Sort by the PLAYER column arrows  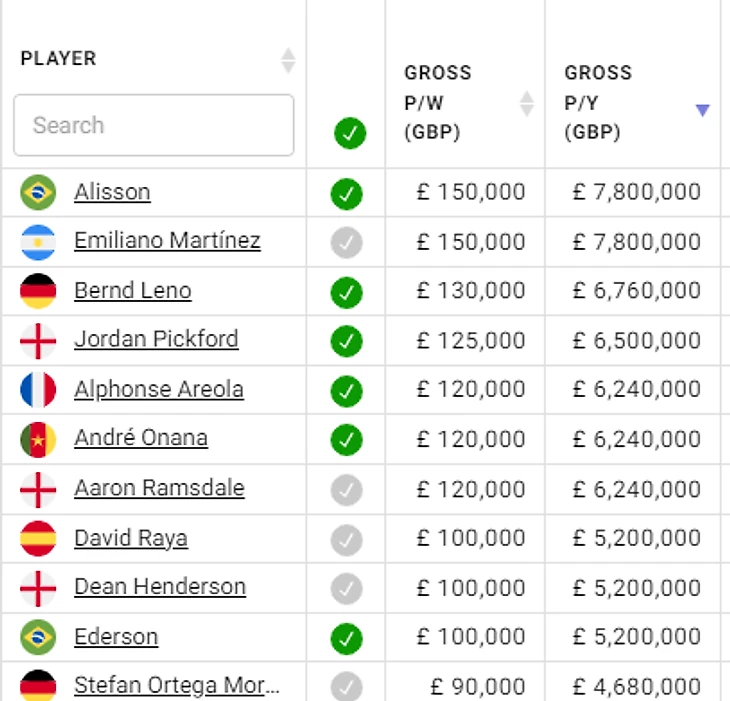click(288, 60)
